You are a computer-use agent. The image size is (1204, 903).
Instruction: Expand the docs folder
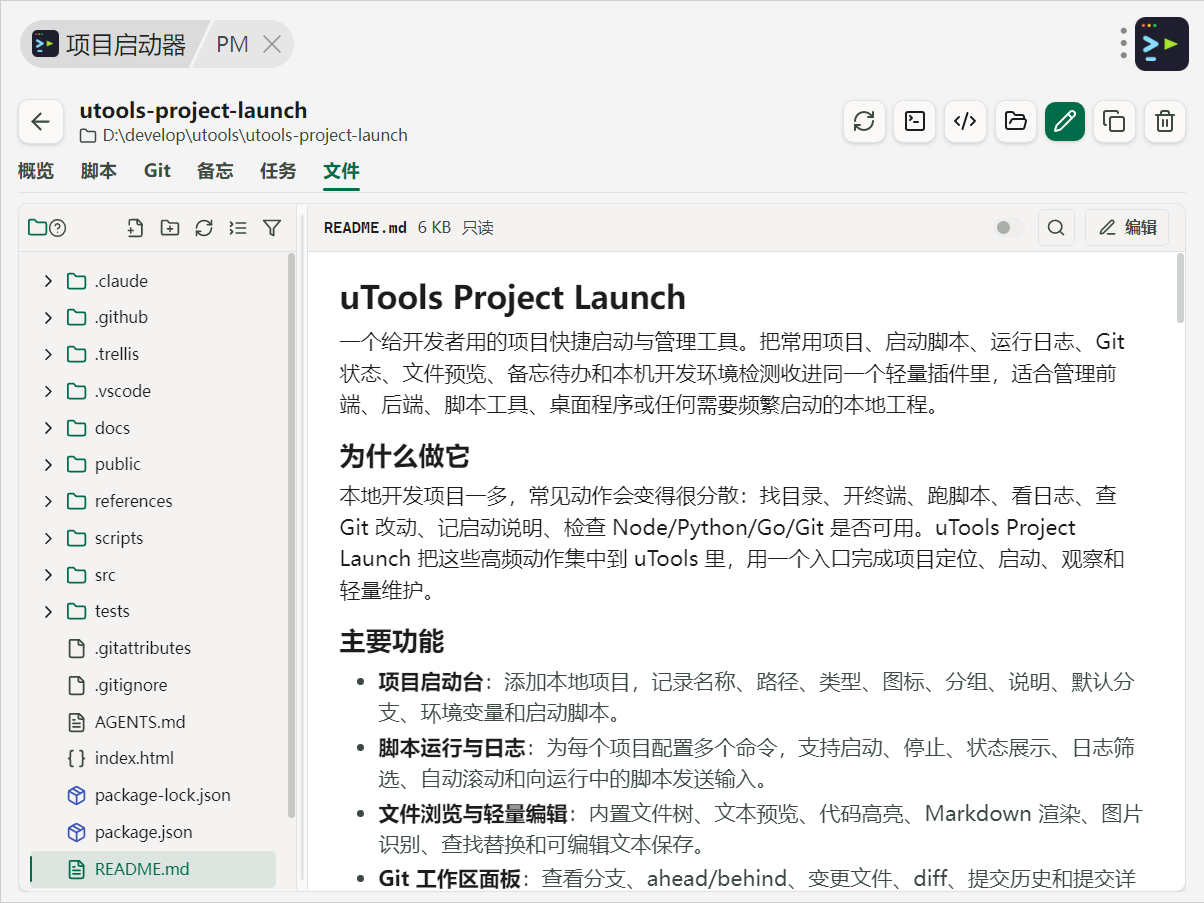48,428
